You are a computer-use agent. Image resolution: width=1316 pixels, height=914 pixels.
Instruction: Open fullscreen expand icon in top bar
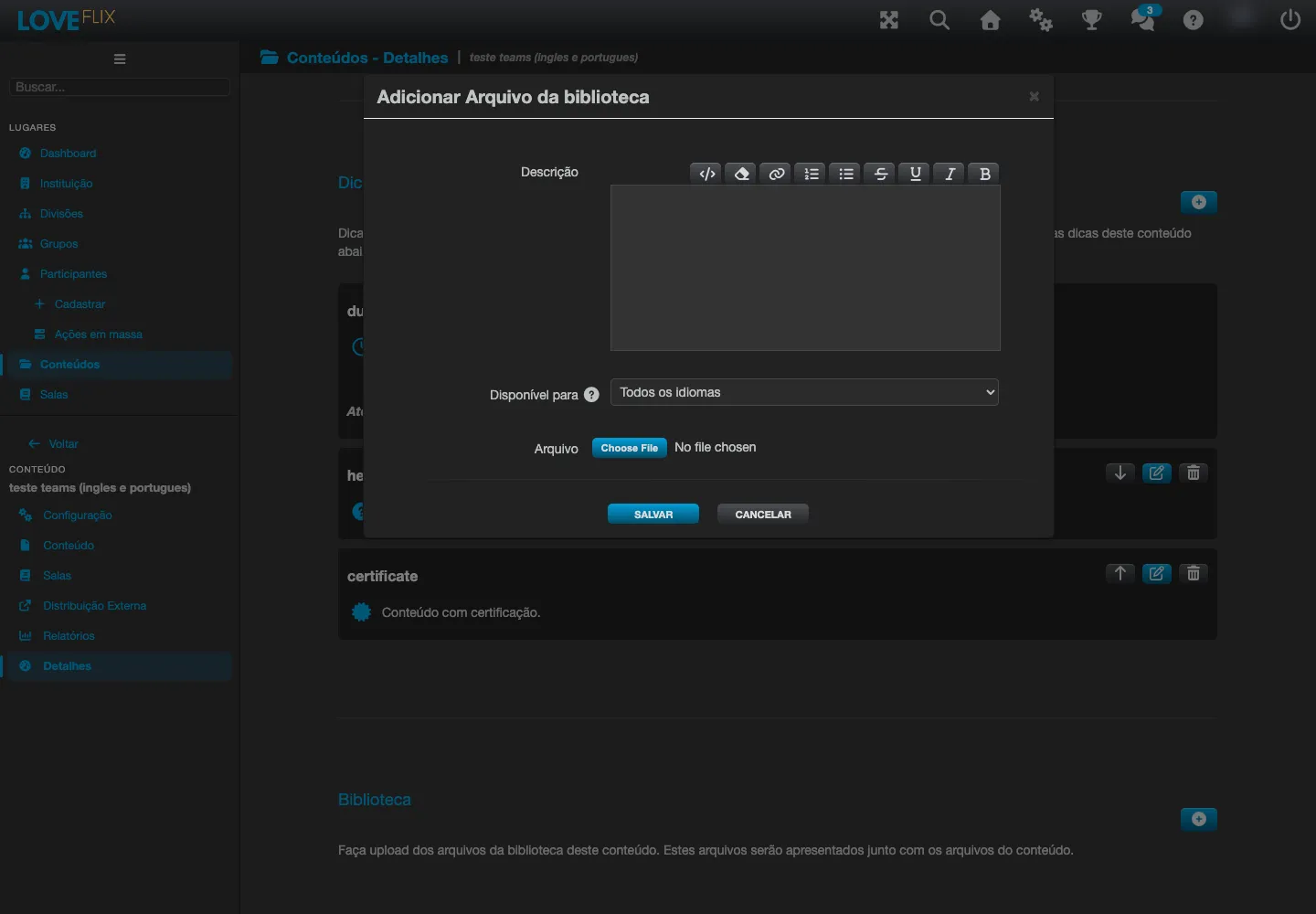click(x=889, y=20)
